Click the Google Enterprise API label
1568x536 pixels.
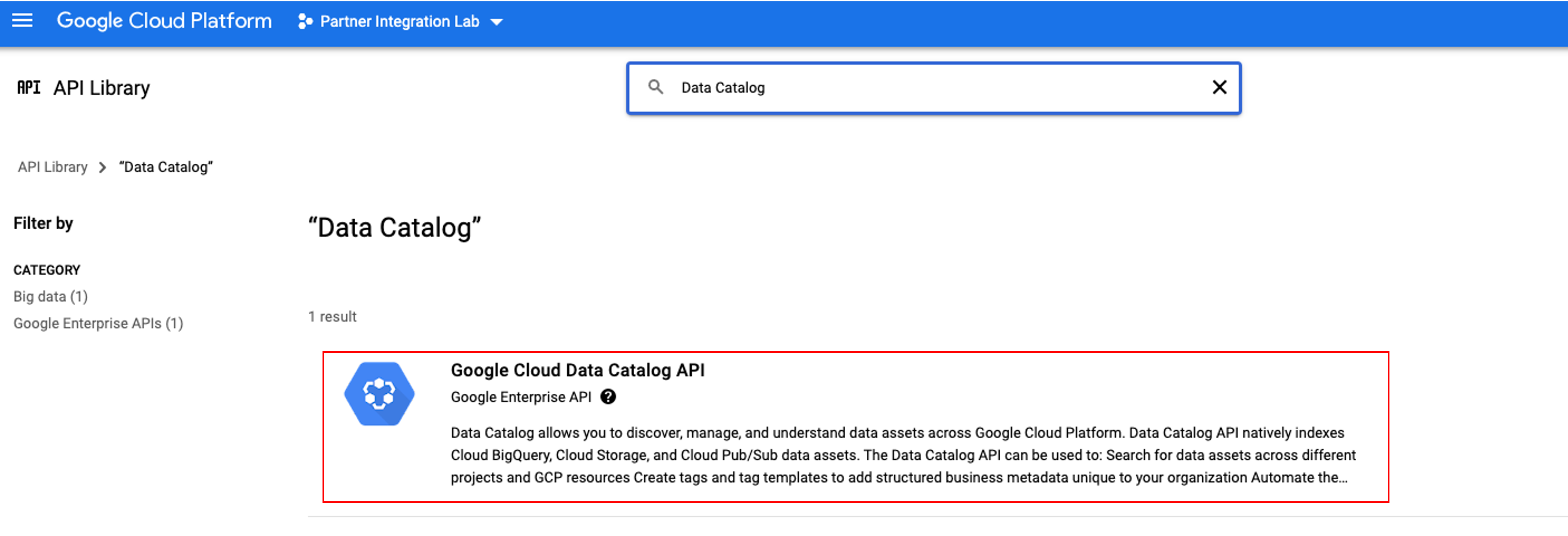tap(520, 397)
